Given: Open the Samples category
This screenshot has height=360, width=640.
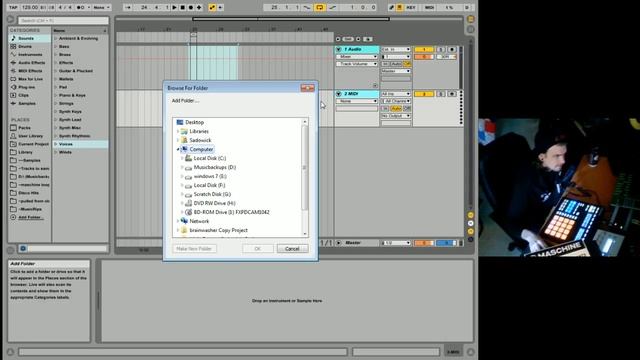Looking at the screenshot, I should click(x=27, y=104).
